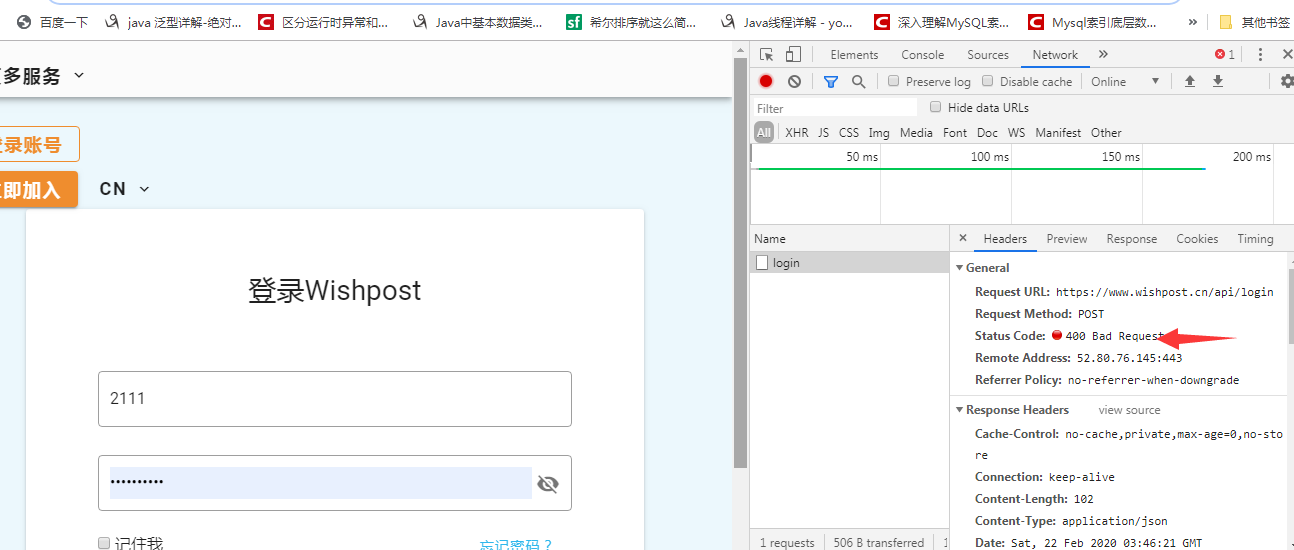1294x550 pixels.
Task: Open network settings gear icon
Action: point(1287,82)
